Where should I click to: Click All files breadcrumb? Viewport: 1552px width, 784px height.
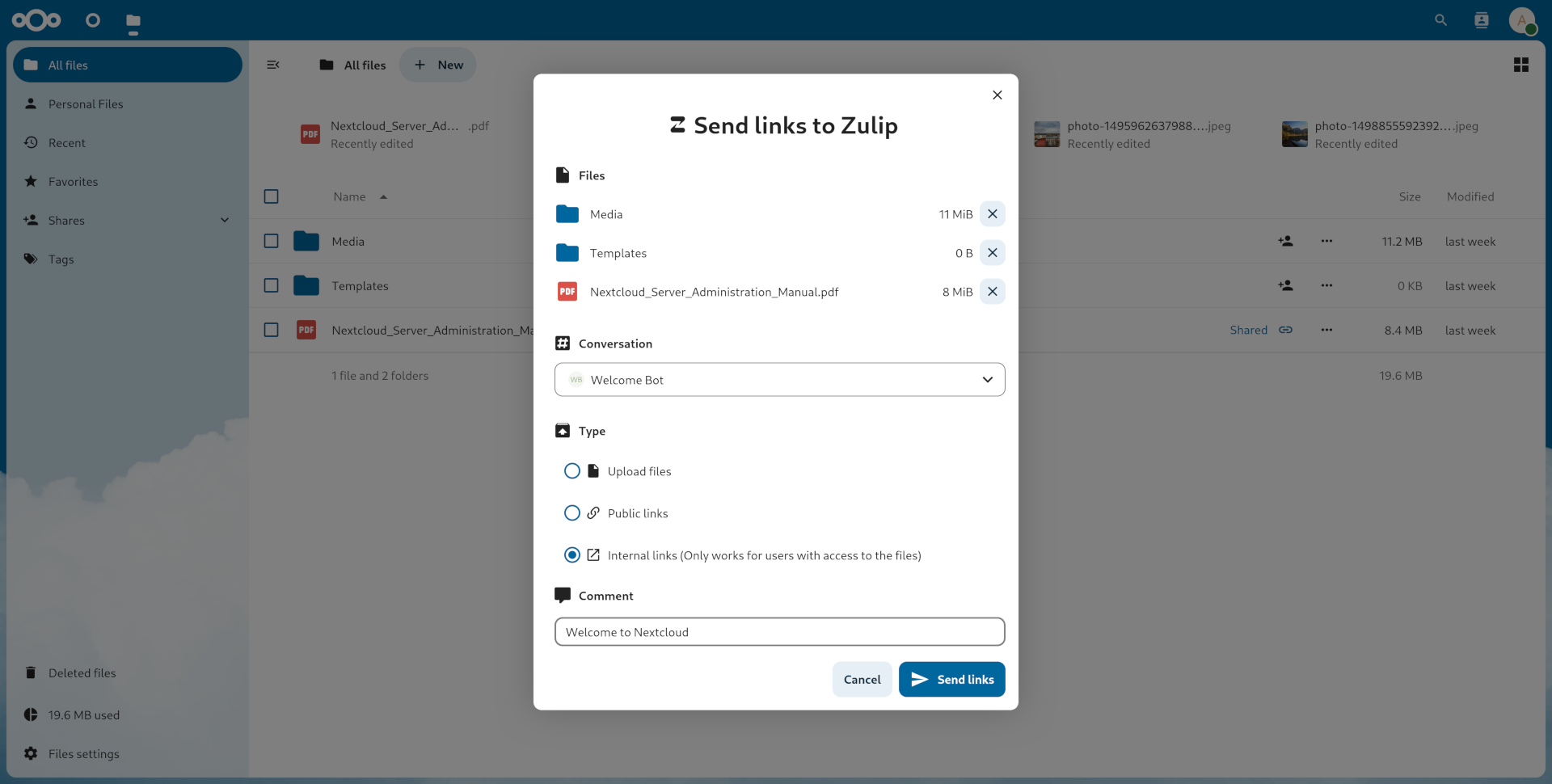(x=352, y=65)
